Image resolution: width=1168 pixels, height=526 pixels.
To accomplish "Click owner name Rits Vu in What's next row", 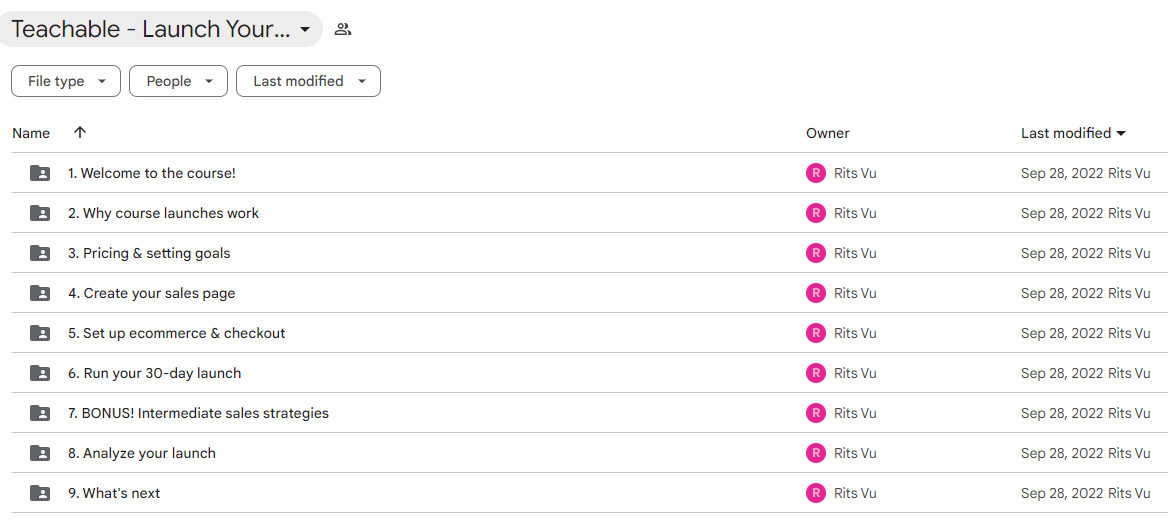I will pos(855,493).
